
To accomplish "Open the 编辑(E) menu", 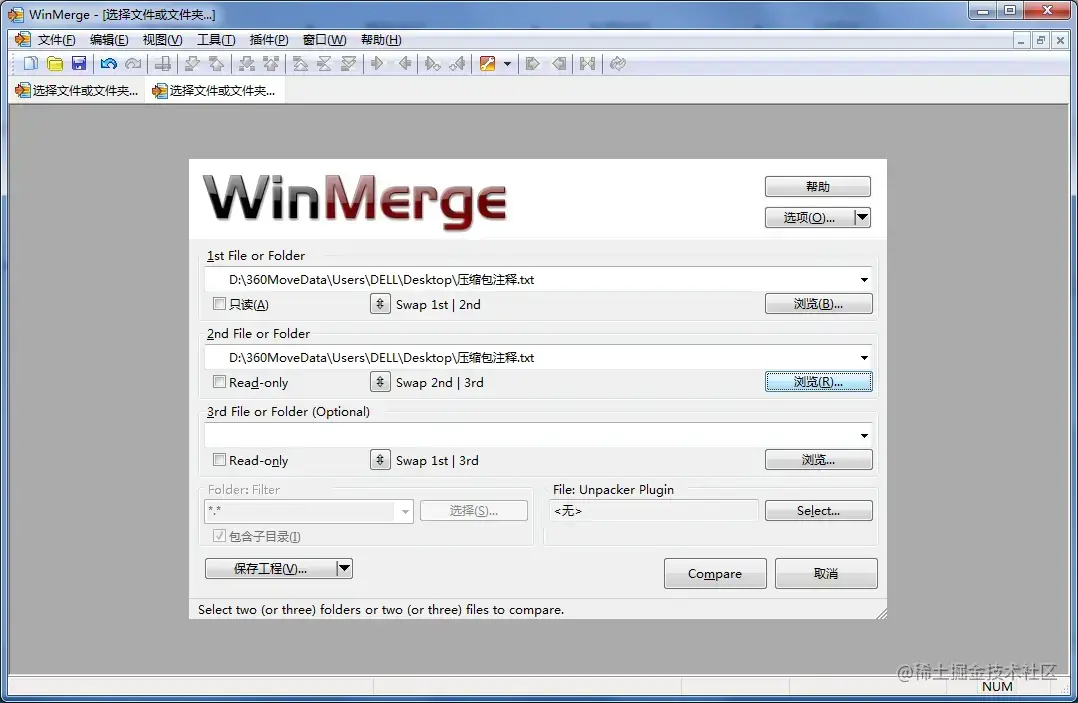I will 109,40.
